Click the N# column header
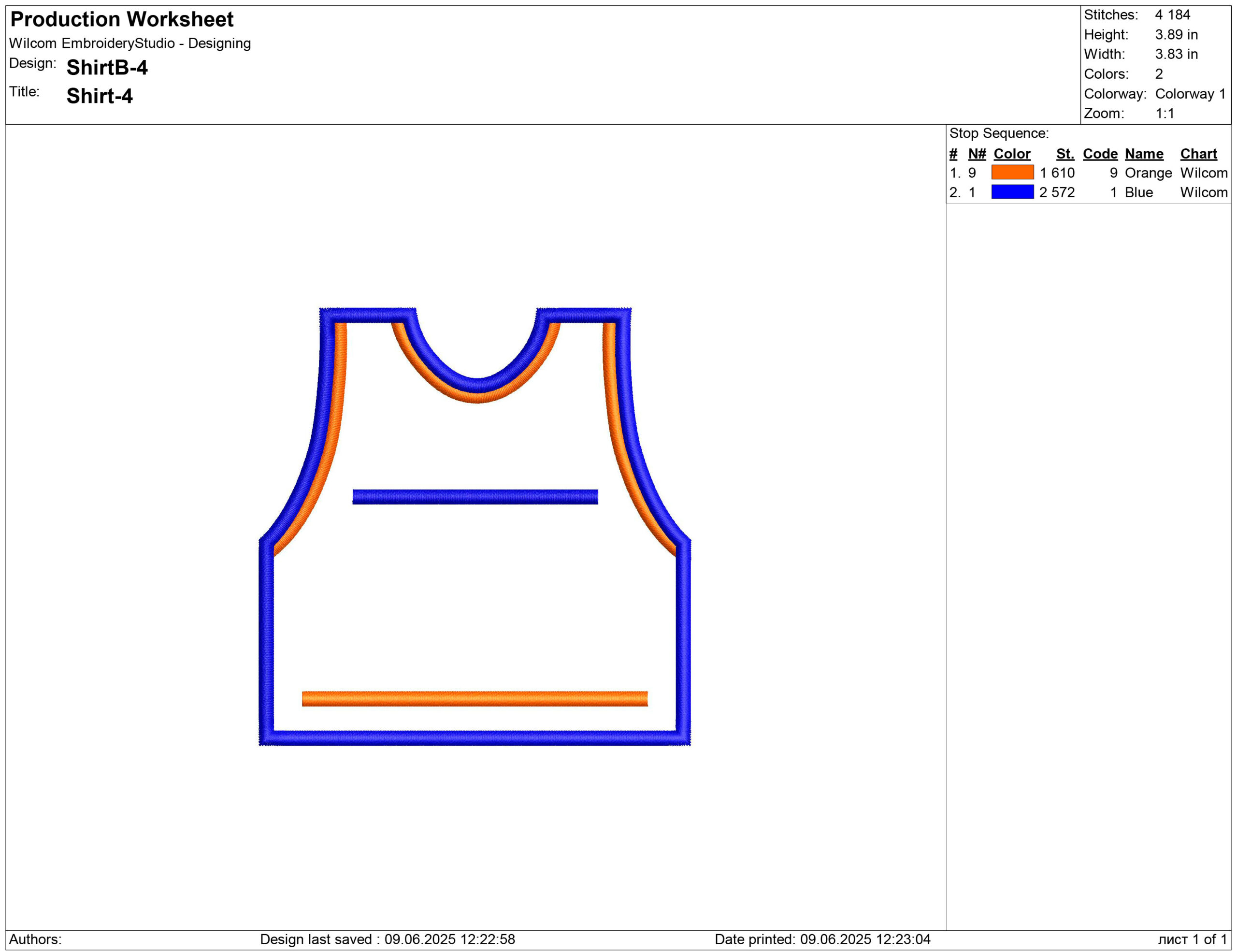 [977, 154]
